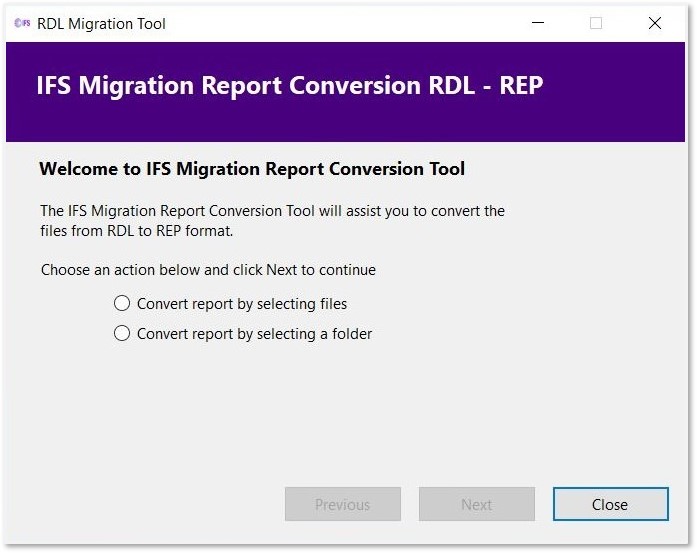Click the description line starting 'The IFS Migration Report'
697x553 pixels.
click(272, 211)
